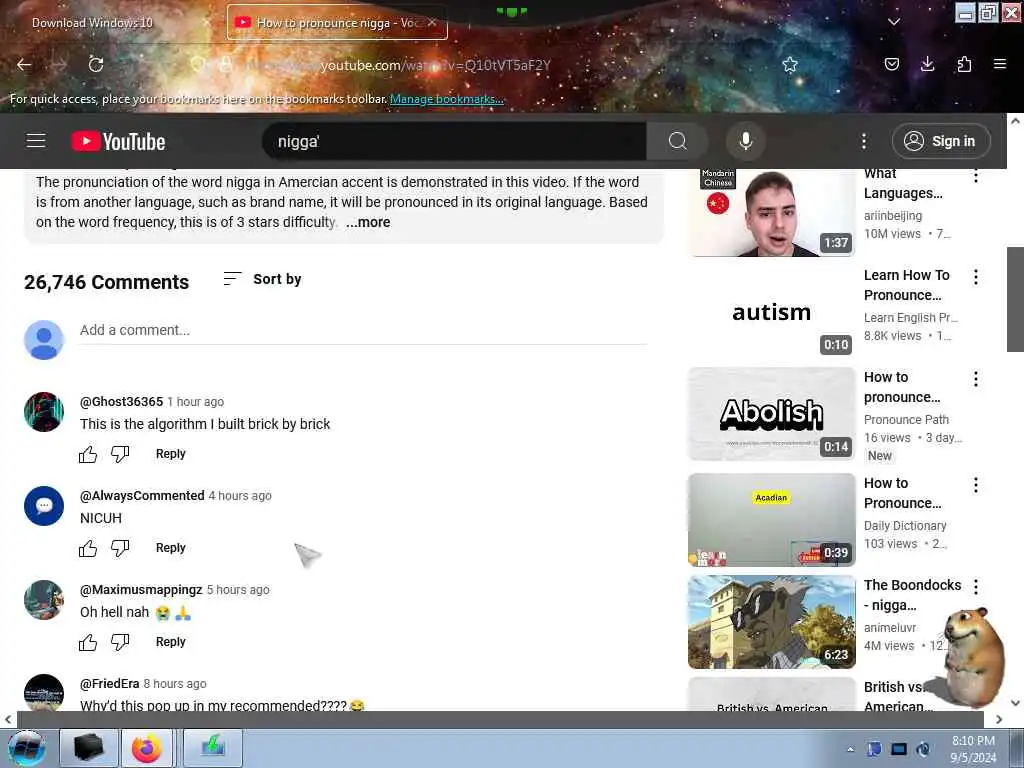Open Windows Start button

pyautogui.click(x=27, y=748)
